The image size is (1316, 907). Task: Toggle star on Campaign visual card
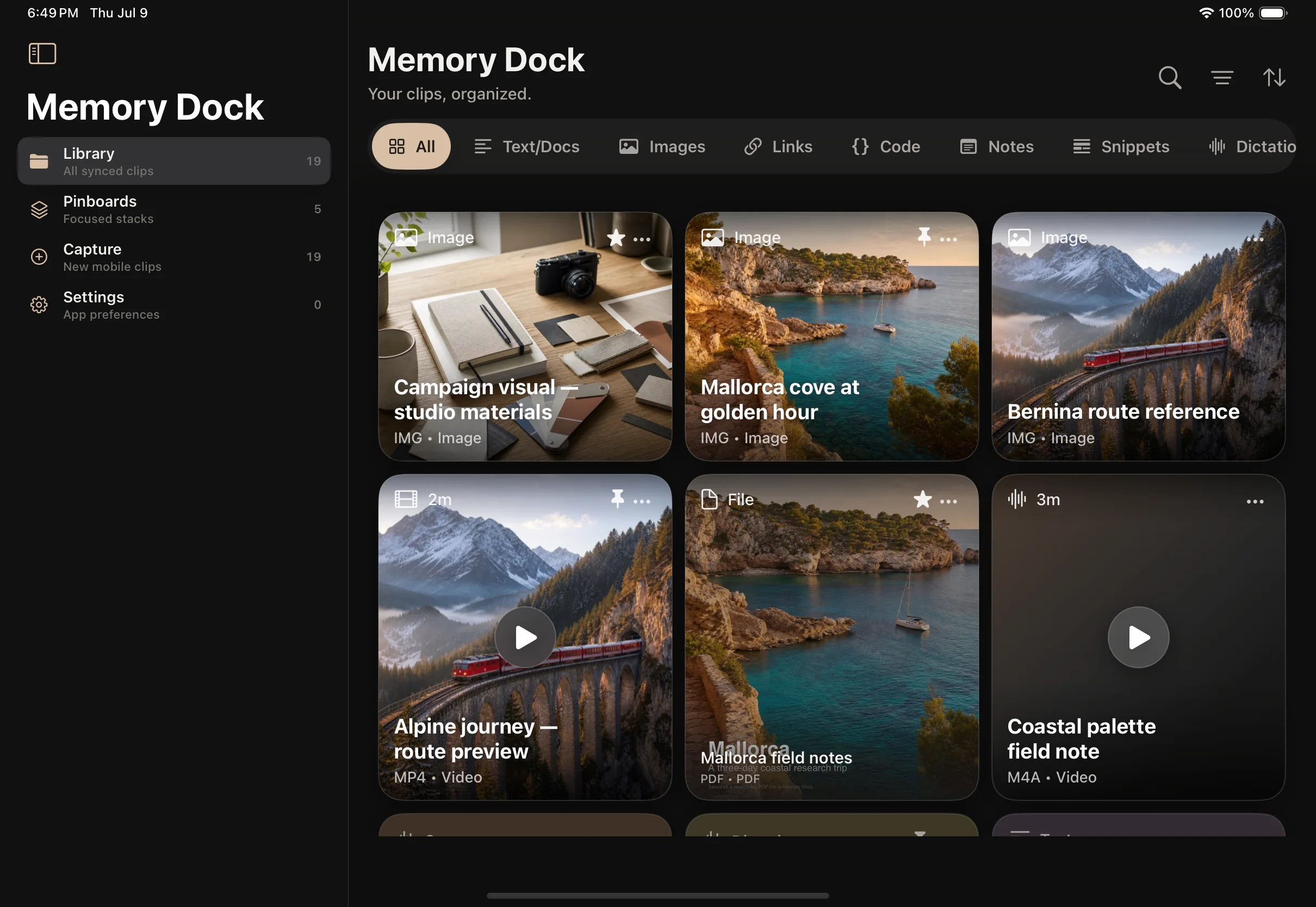pyautogui.click(x=616, y=238)
